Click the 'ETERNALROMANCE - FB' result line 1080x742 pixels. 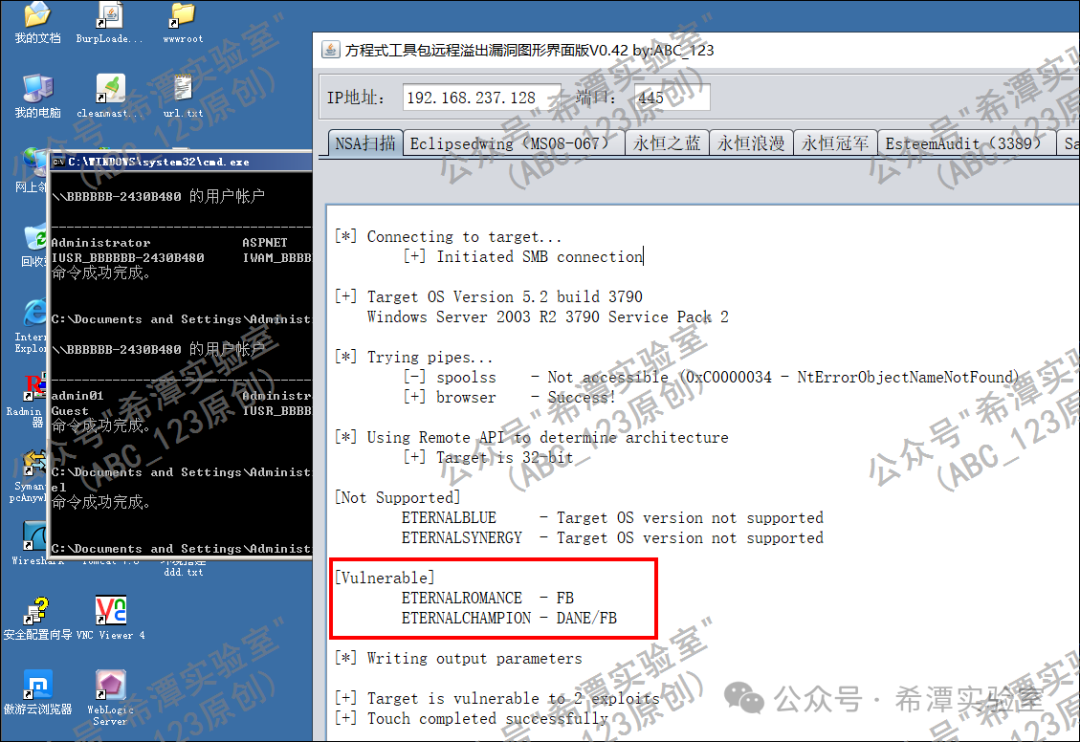pyautogui.click(x=488, y=598)
